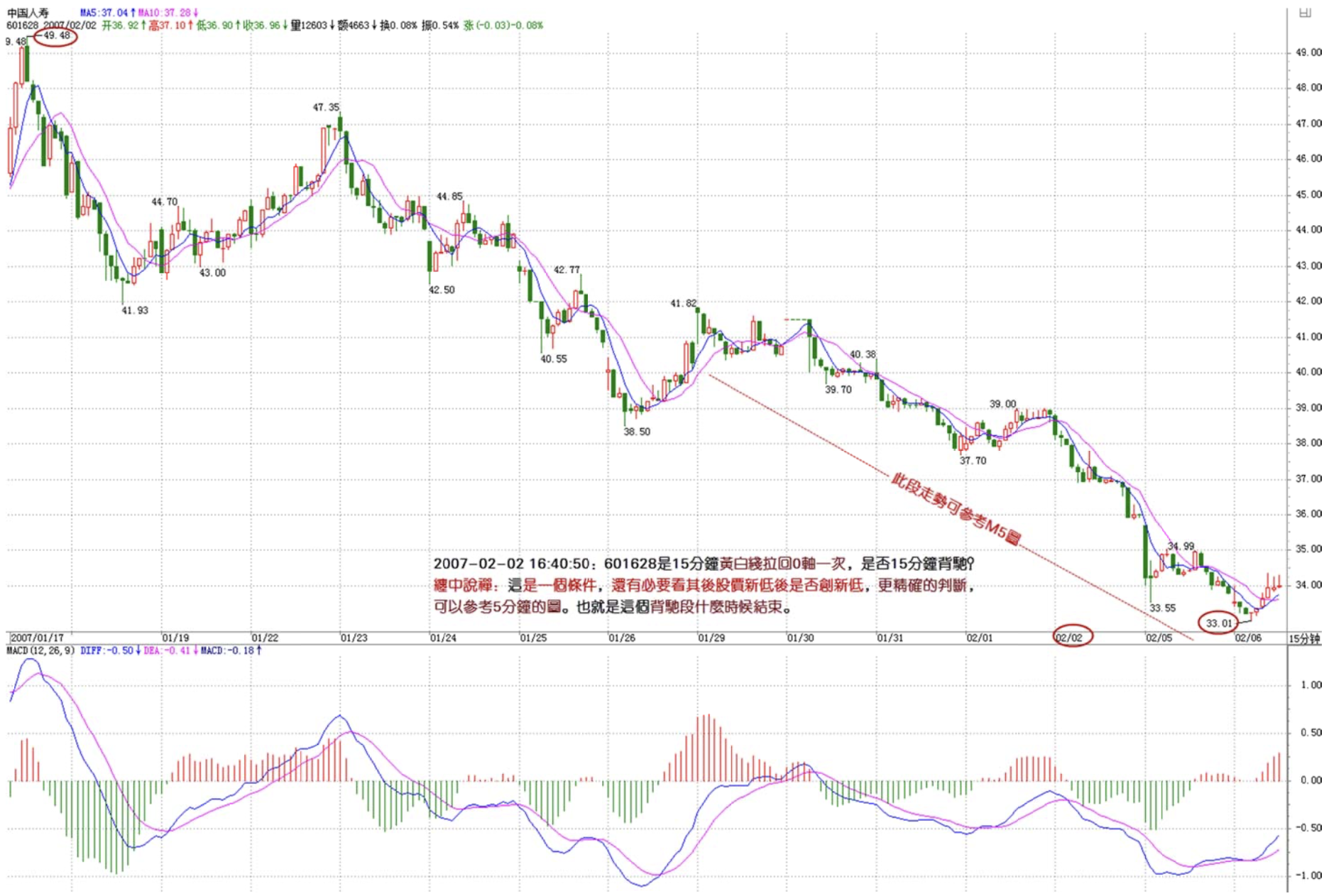Click the 47.35 peak price annotation

pyautogui.click(x=326, y=107)
